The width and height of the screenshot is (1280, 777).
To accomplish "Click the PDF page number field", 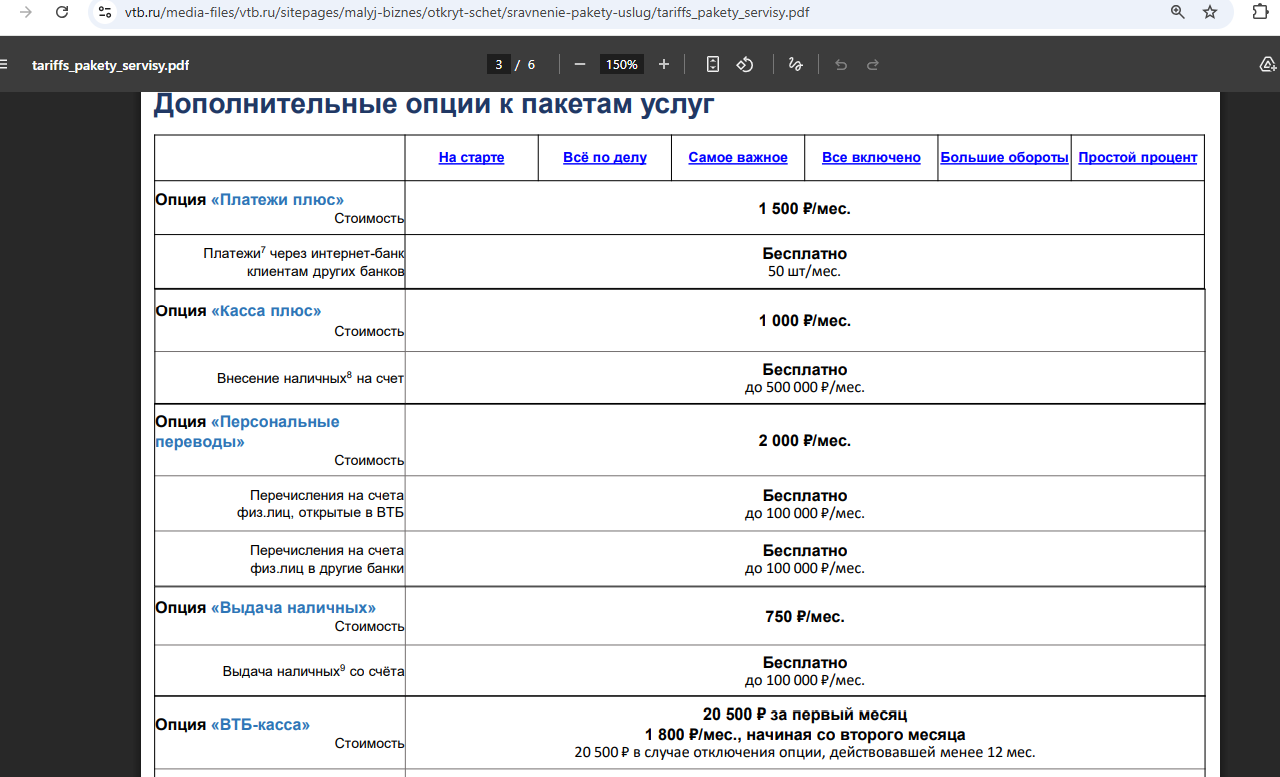I will (499, 64).
